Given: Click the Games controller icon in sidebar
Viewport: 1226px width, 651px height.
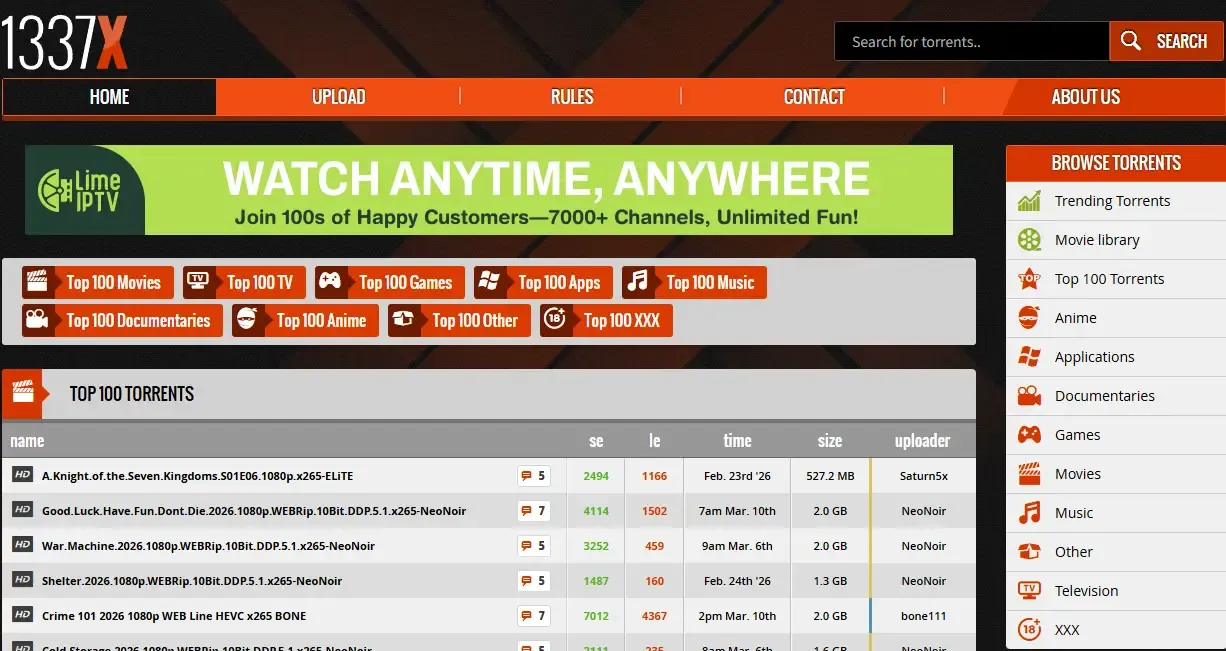Looking at the screenshot, I should (x=1029, y=435).
